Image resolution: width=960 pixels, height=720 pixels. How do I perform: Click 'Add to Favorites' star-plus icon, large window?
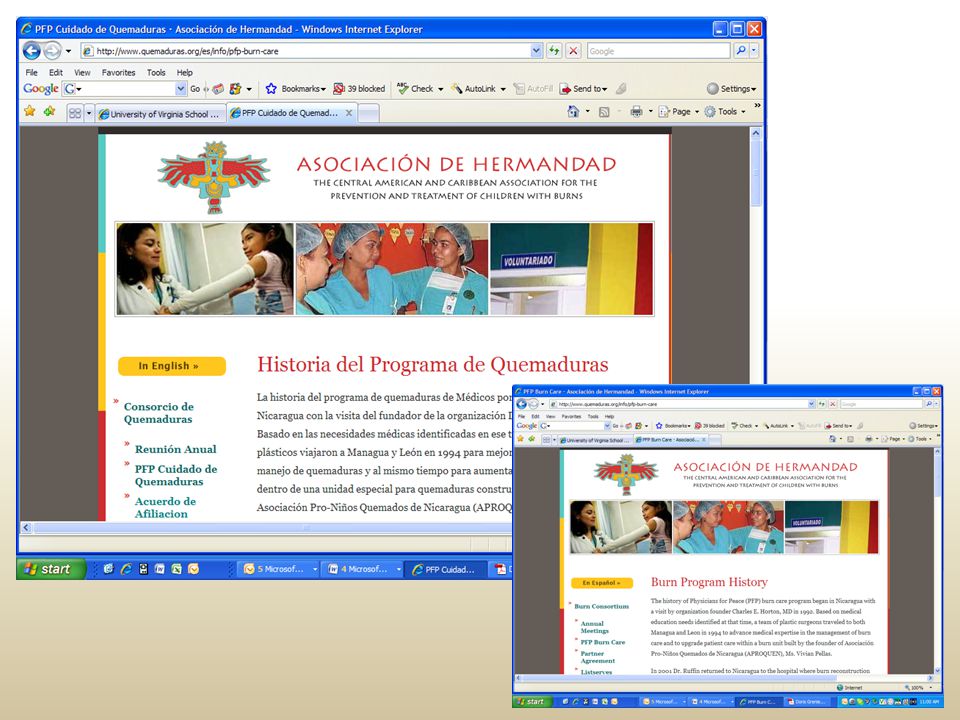[x=50, y=111]
